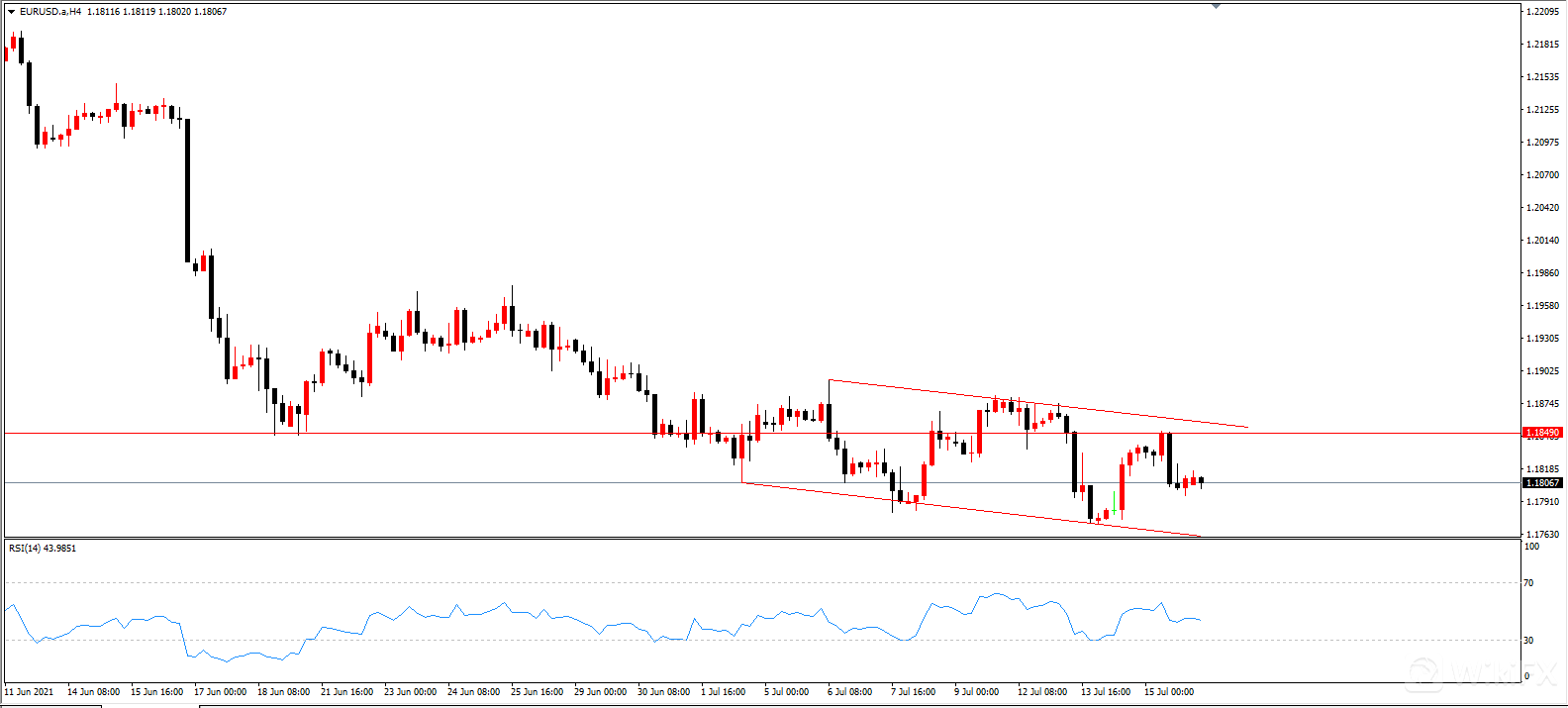The height and width of the screenshot is (708, 1568).
Task: Click the RSI scale level 30 label
Action: tap(1529, 641)
